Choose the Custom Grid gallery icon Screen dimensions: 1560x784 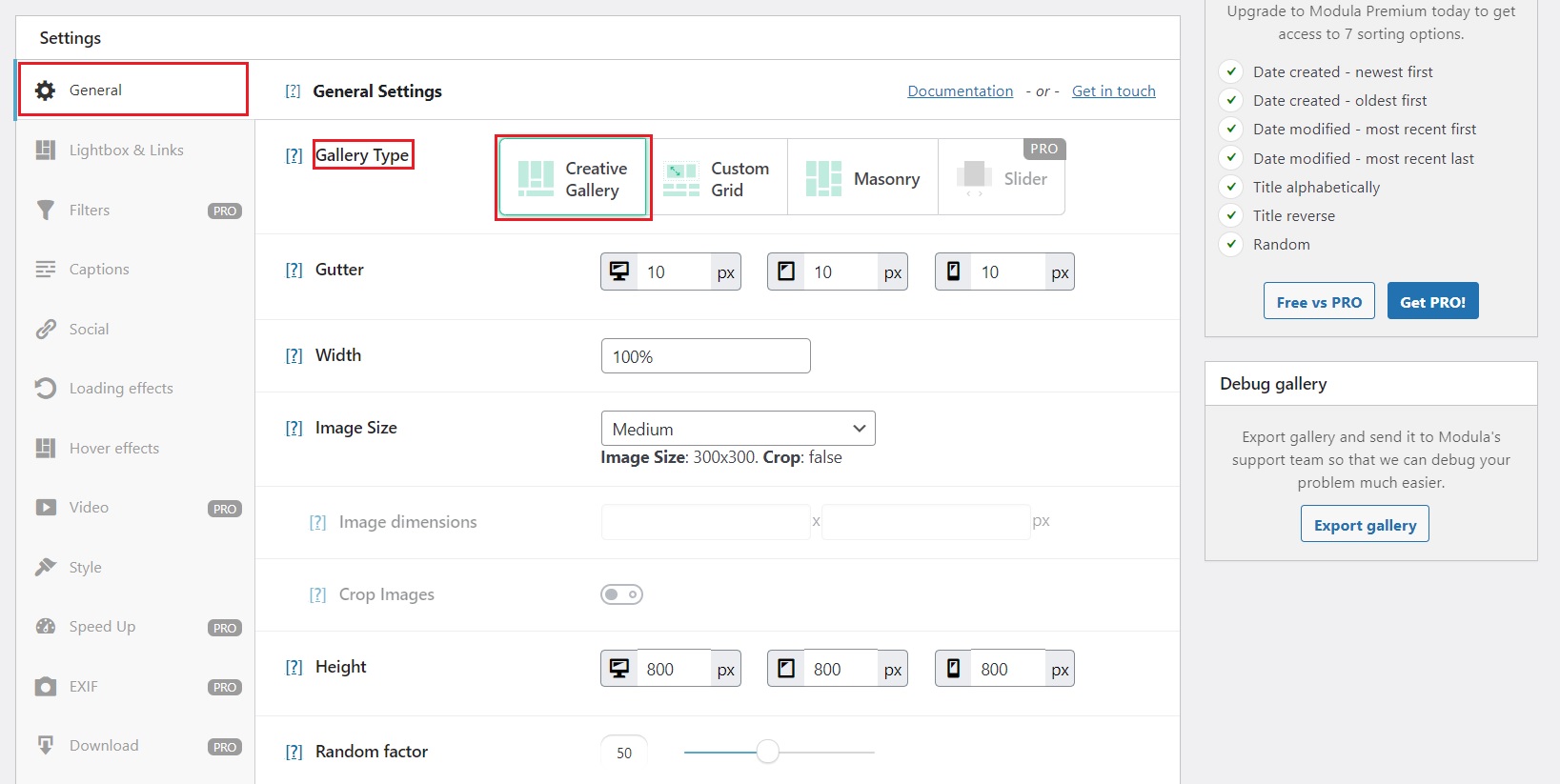(x=681, y=179)
